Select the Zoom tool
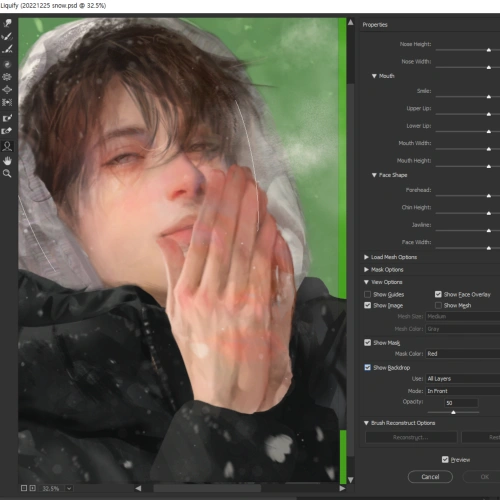Image resolution: width=500 pixels, height=500 pixels. point(7,174)
